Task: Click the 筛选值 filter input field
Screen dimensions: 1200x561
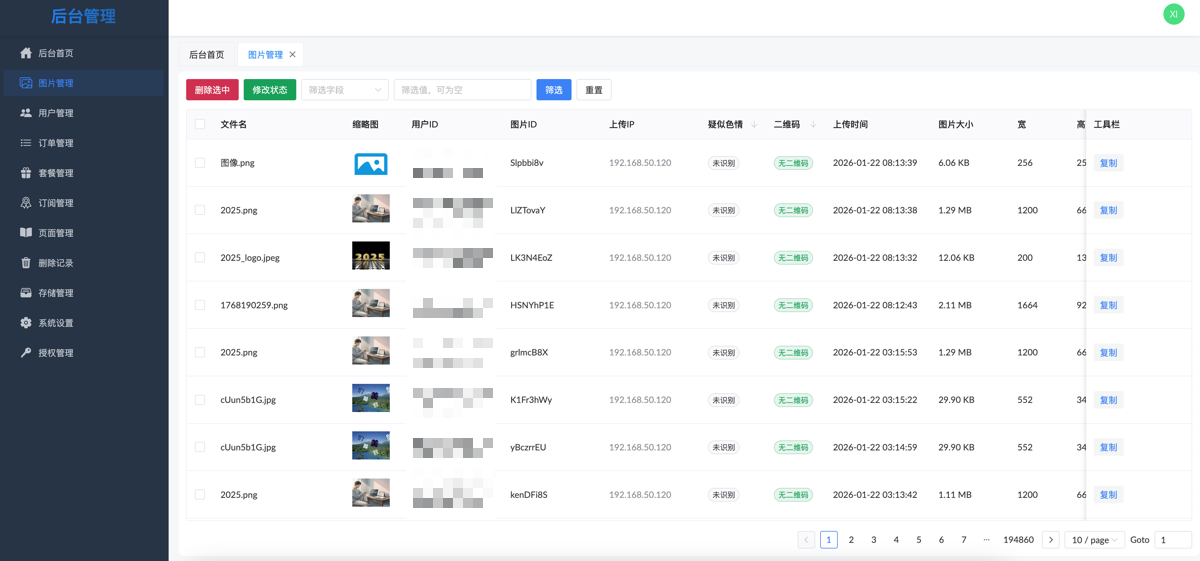Action: 462,90
